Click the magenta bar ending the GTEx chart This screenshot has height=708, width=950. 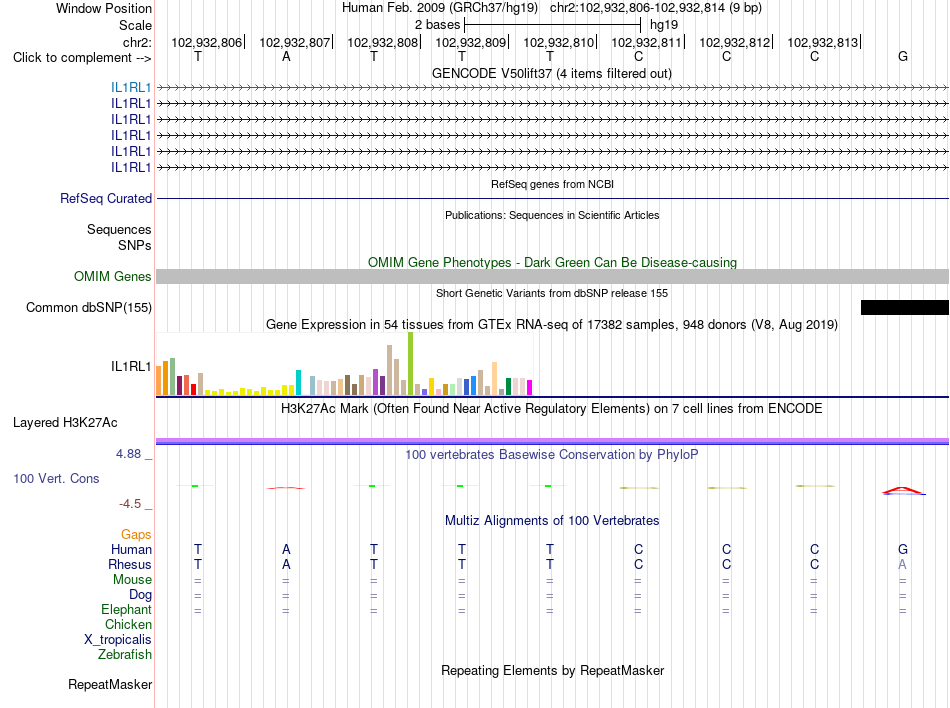530,387
